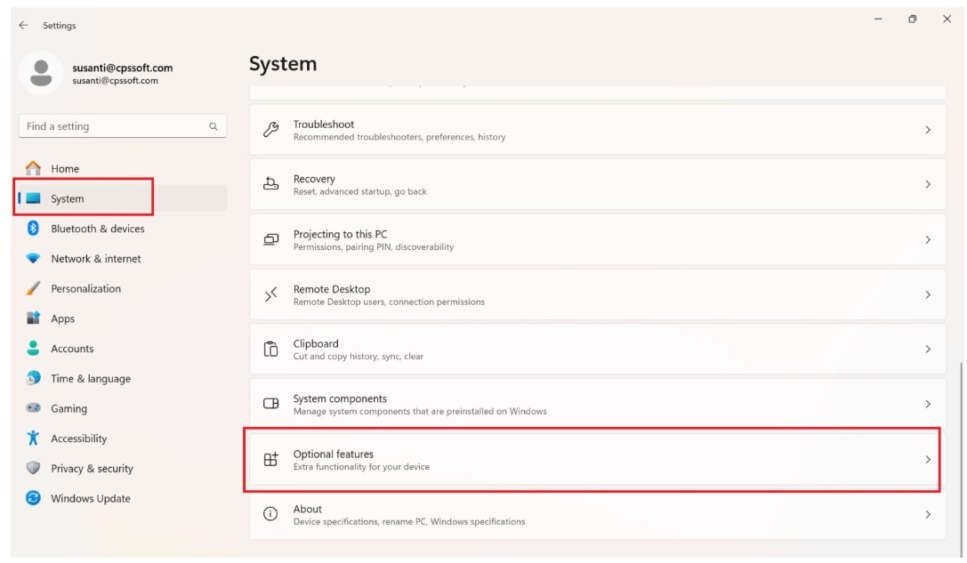The image size is (967, 563).
Task: Click the Find a setting search box
Action: (123, 126)
